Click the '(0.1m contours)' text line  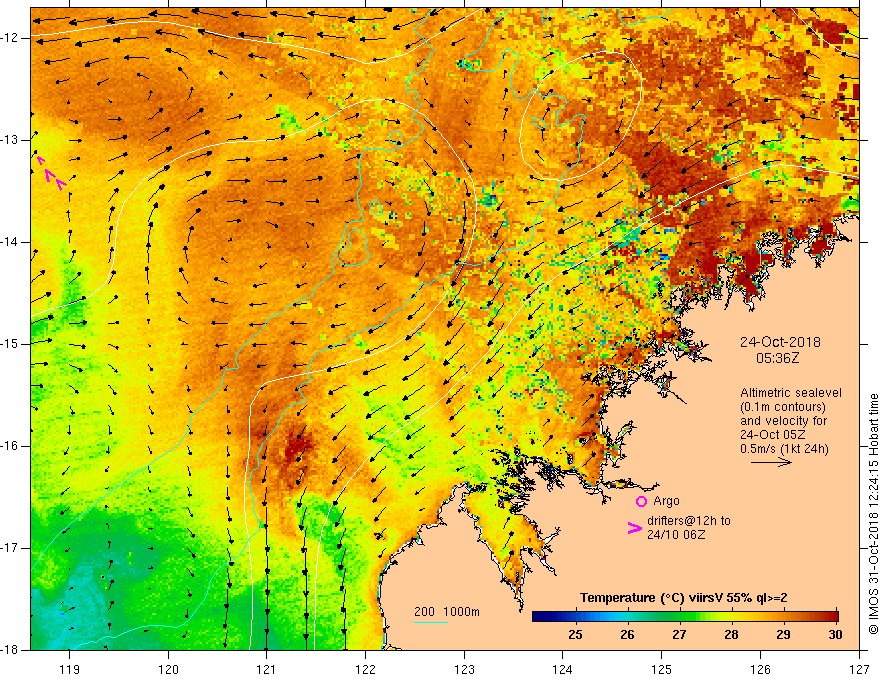point(782,407)
